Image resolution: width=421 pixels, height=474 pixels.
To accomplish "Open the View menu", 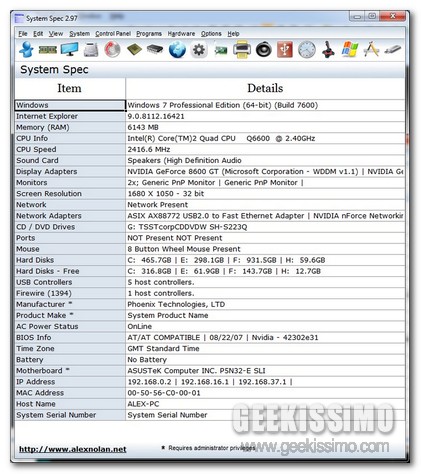I will (x=56, y=34).
